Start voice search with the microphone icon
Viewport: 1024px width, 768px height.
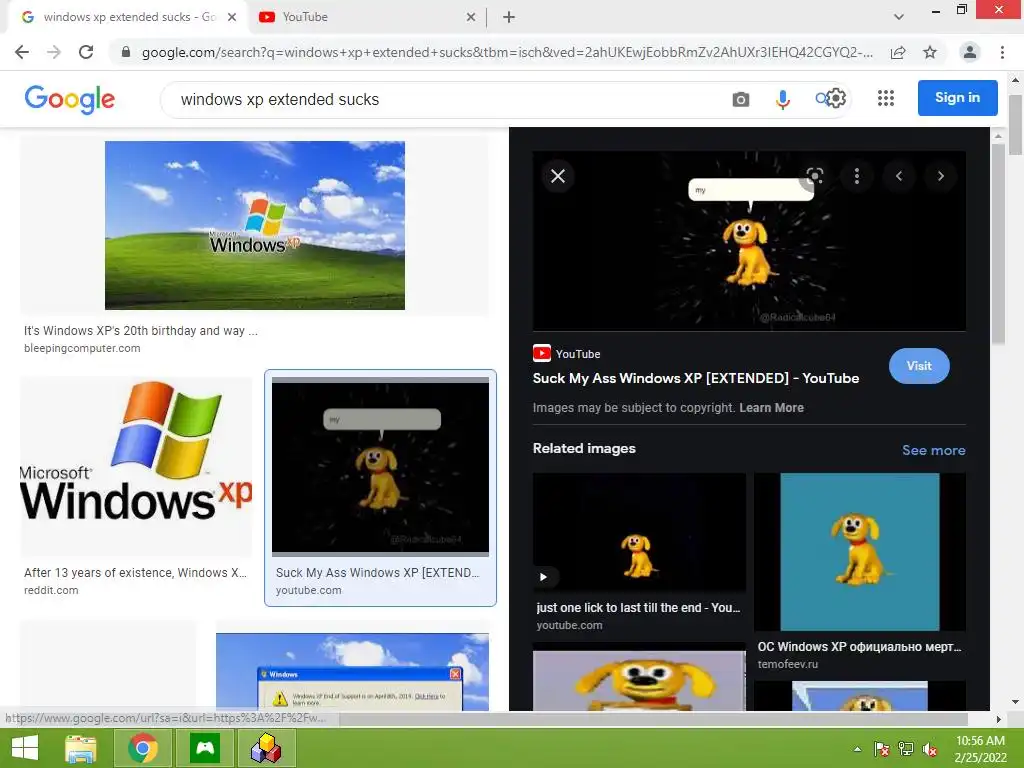coord(782,99)
